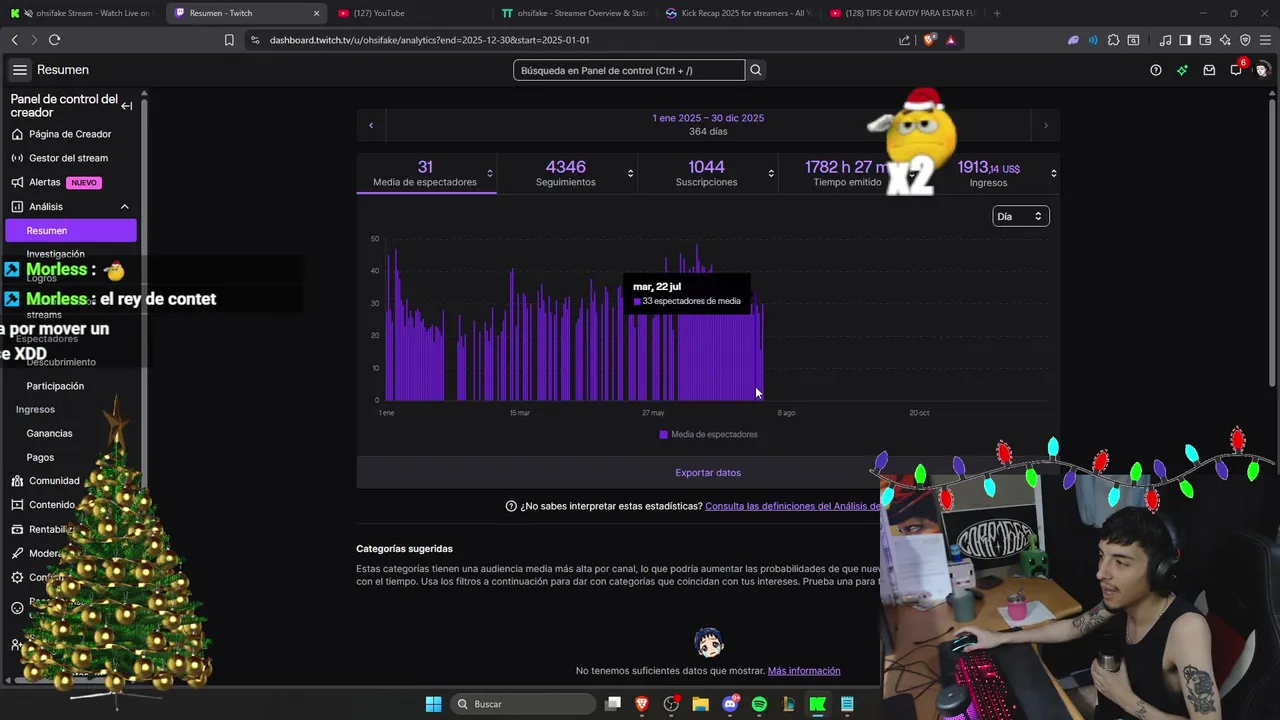
Task: Open the Brave Leo AI sparkle icon
Action: pyautogui.click(x=1225, y=40)
